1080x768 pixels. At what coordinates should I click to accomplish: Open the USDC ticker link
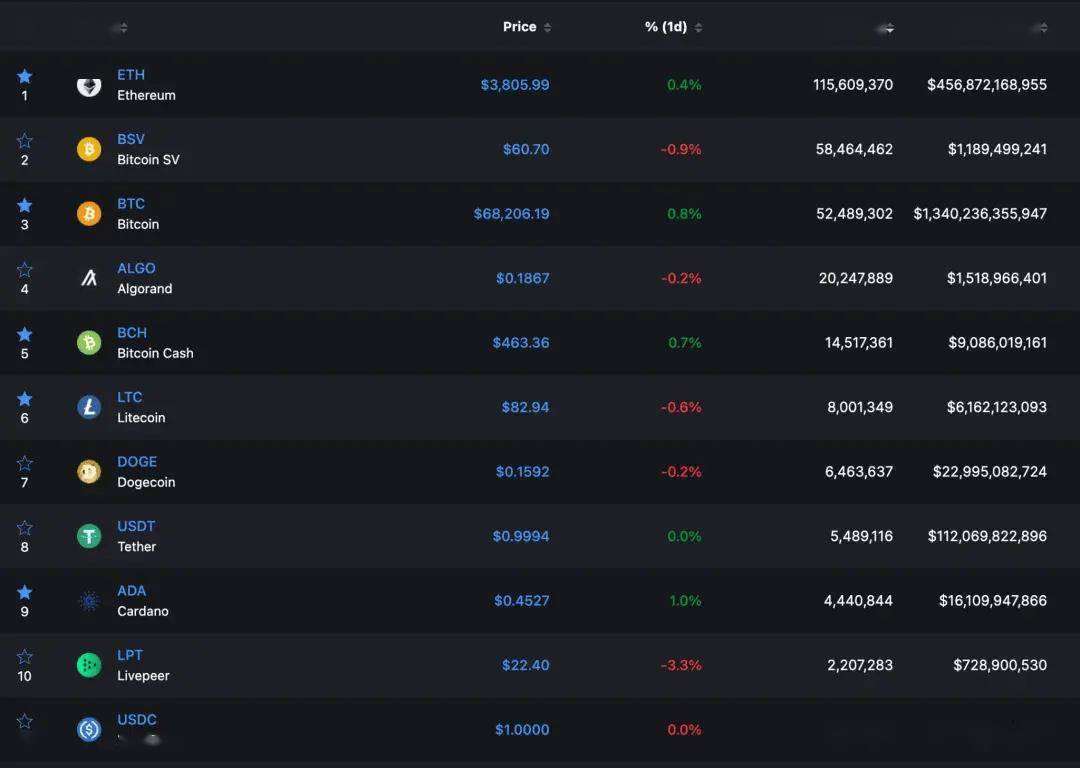pyautogui.click(x=137, y=720)
